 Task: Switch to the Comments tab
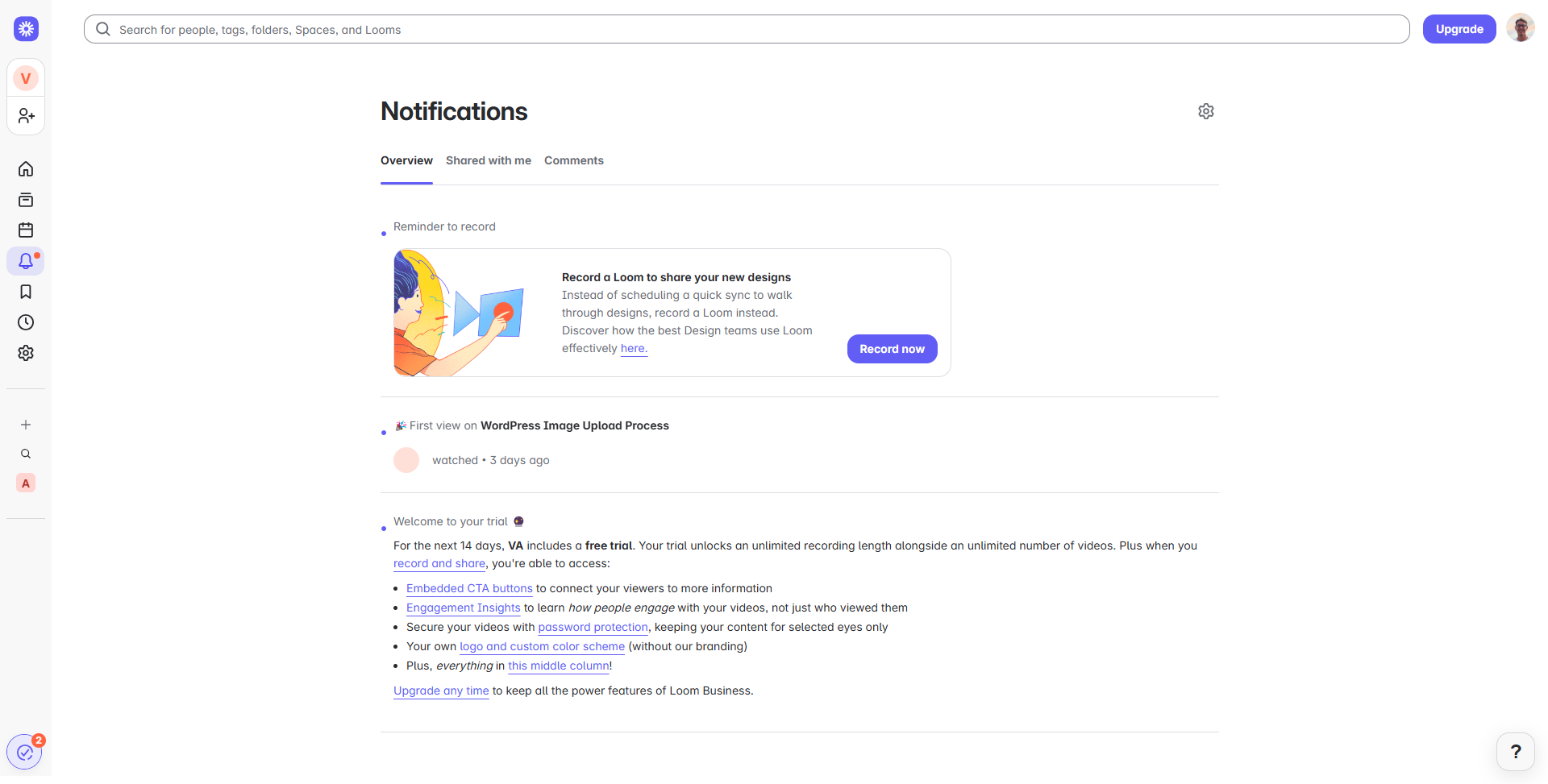tap(574, 160)
